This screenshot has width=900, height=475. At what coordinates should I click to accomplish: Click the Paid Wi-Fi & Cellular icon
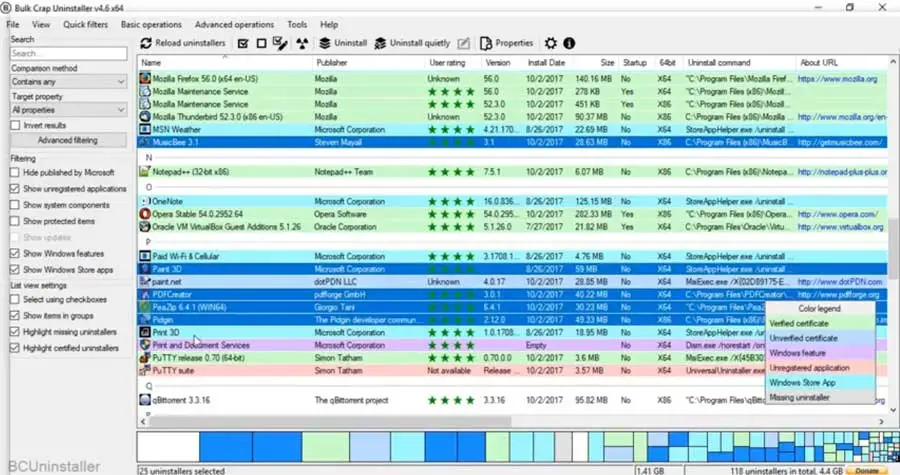145,256
